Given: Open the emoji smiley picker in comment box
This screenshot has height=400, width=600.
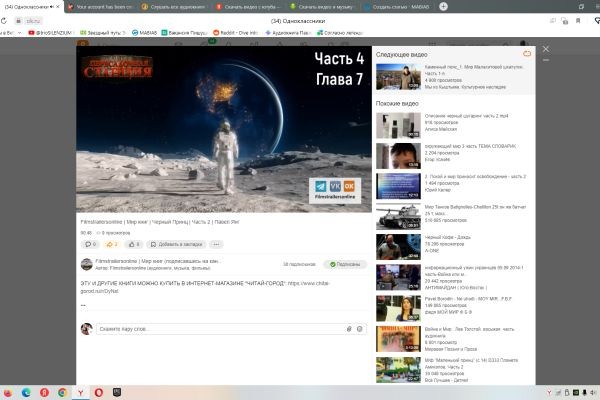Looking at the screenshot, I should coord(360,329).
